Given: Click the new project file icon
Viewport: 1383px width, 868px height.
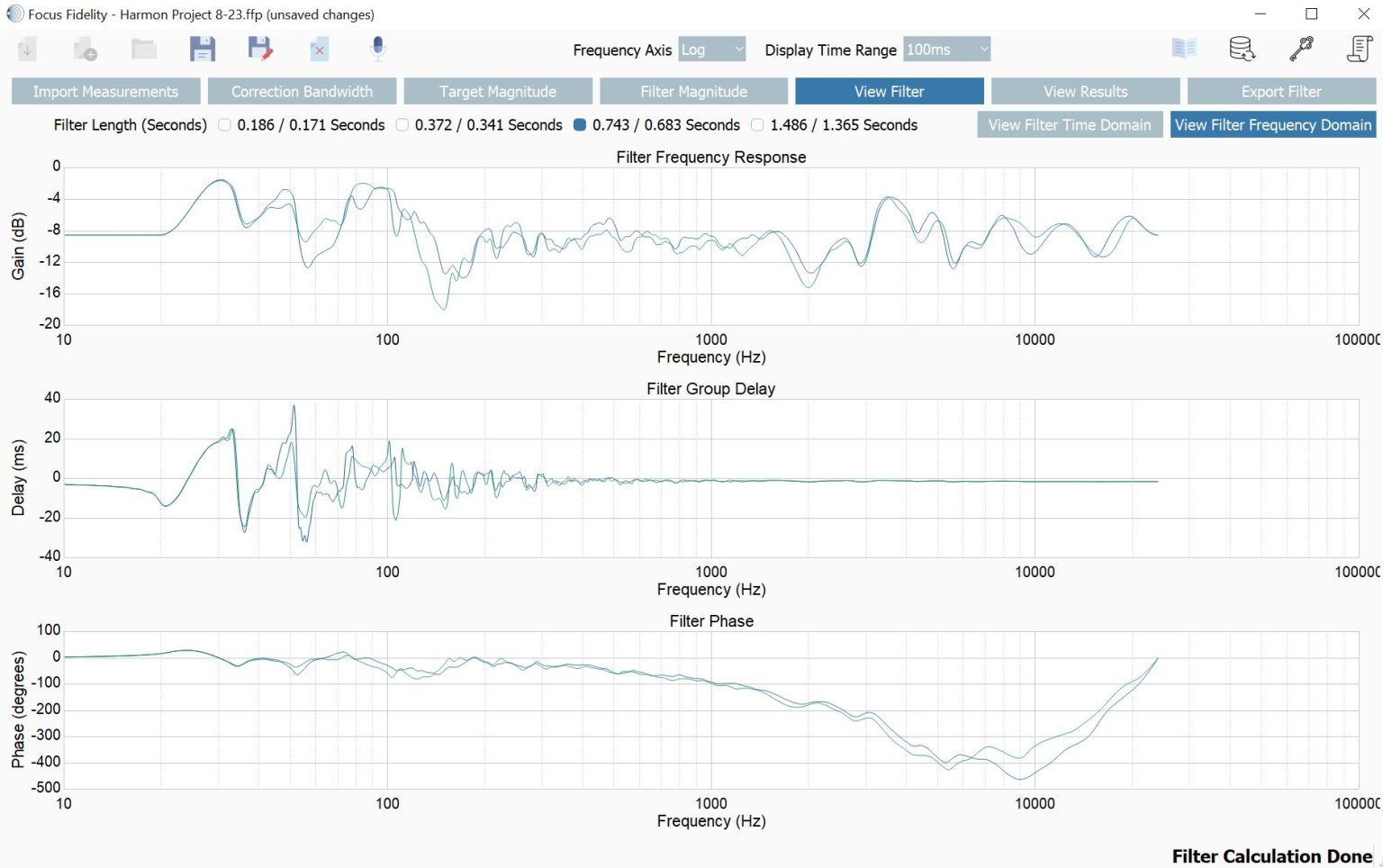Looking at the screenshot, I should (x=86, y=50).
